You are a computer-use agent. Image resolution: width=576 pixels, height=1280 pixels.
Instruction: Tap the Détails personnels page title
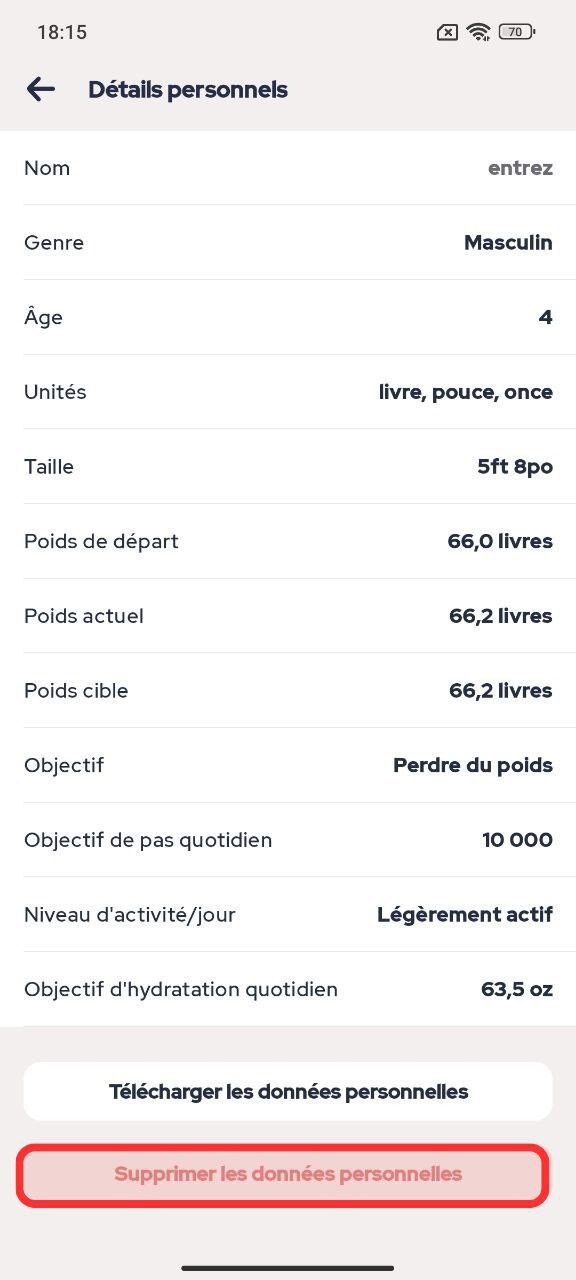click(188, 90)
